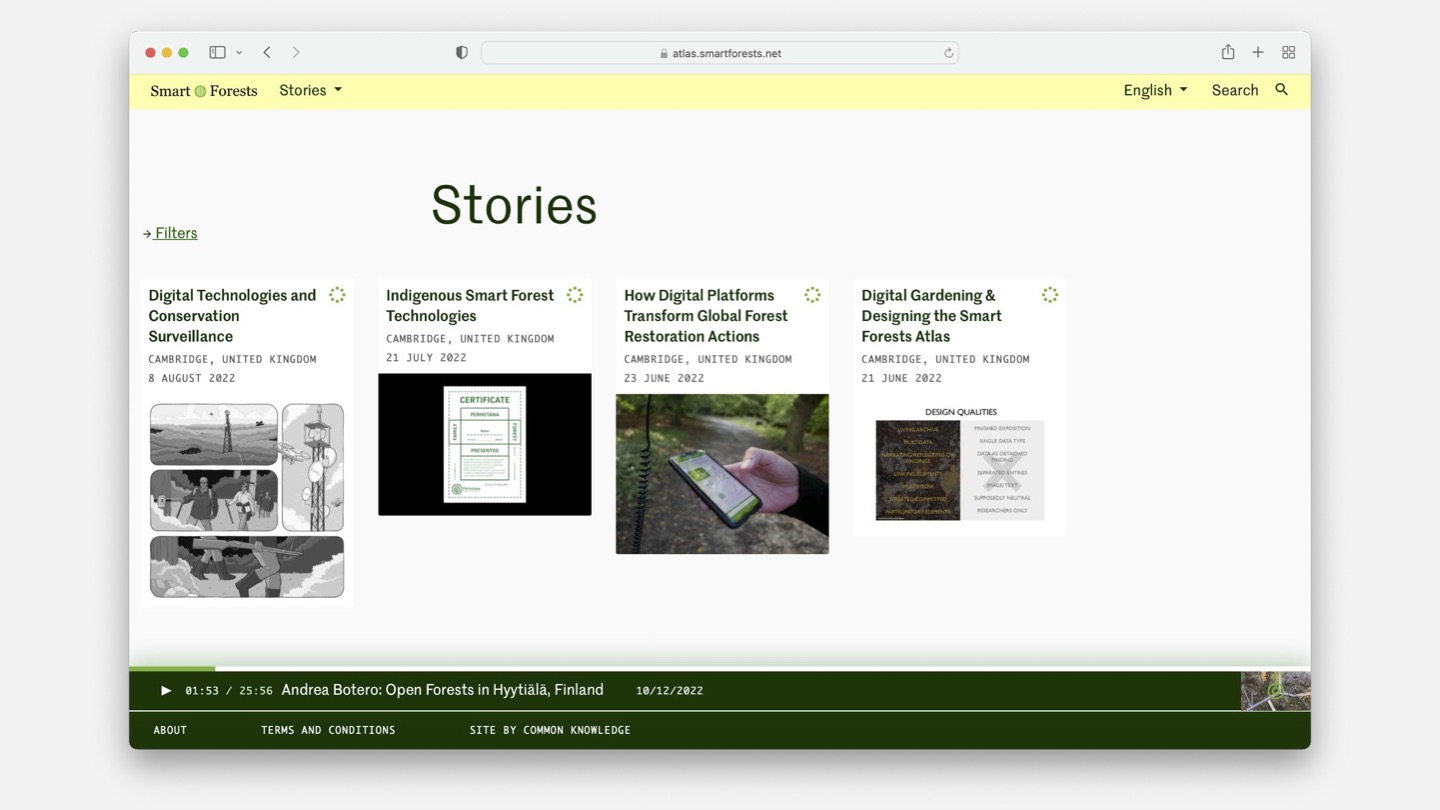This screenshot has width=1440, height=810.
Task: Open Digital Gardening & Designing the Smart Forests Atlas
Action: click(931, 316)
